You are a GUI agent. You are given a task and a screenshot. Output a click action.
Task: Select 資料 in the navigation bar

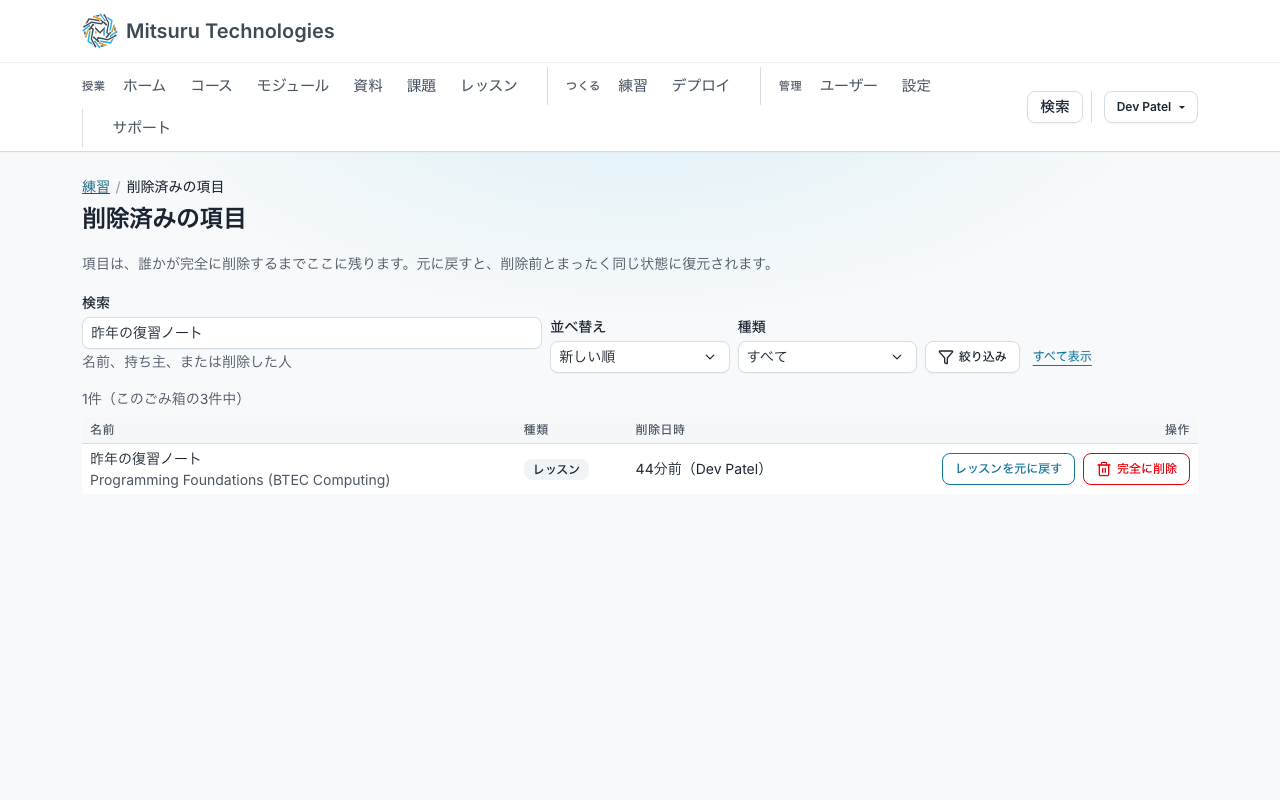(368, 86)
